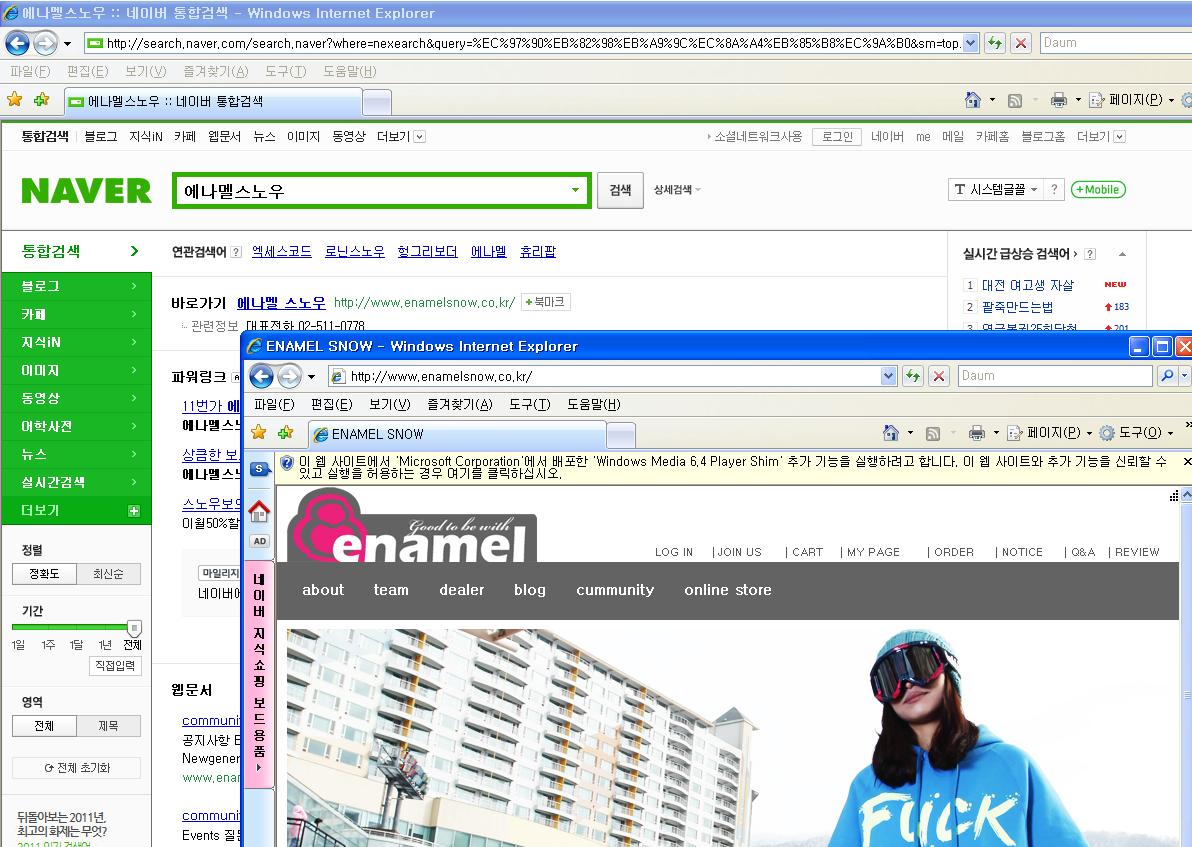Image resolution: width=1192 pixels, height=847 pixels.
Task: Open 파일(F) menu in ENAMEL SNOW window
Action: pos(274,404)
